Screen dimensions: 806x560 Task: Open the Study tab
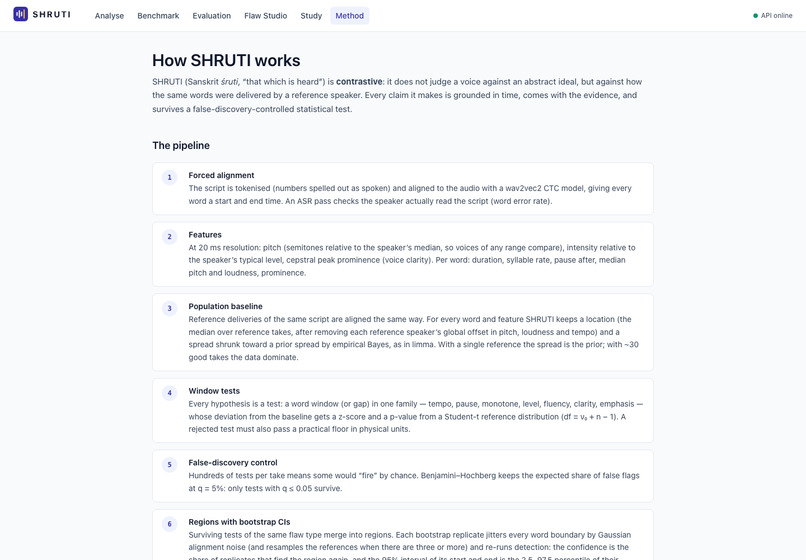311,16
